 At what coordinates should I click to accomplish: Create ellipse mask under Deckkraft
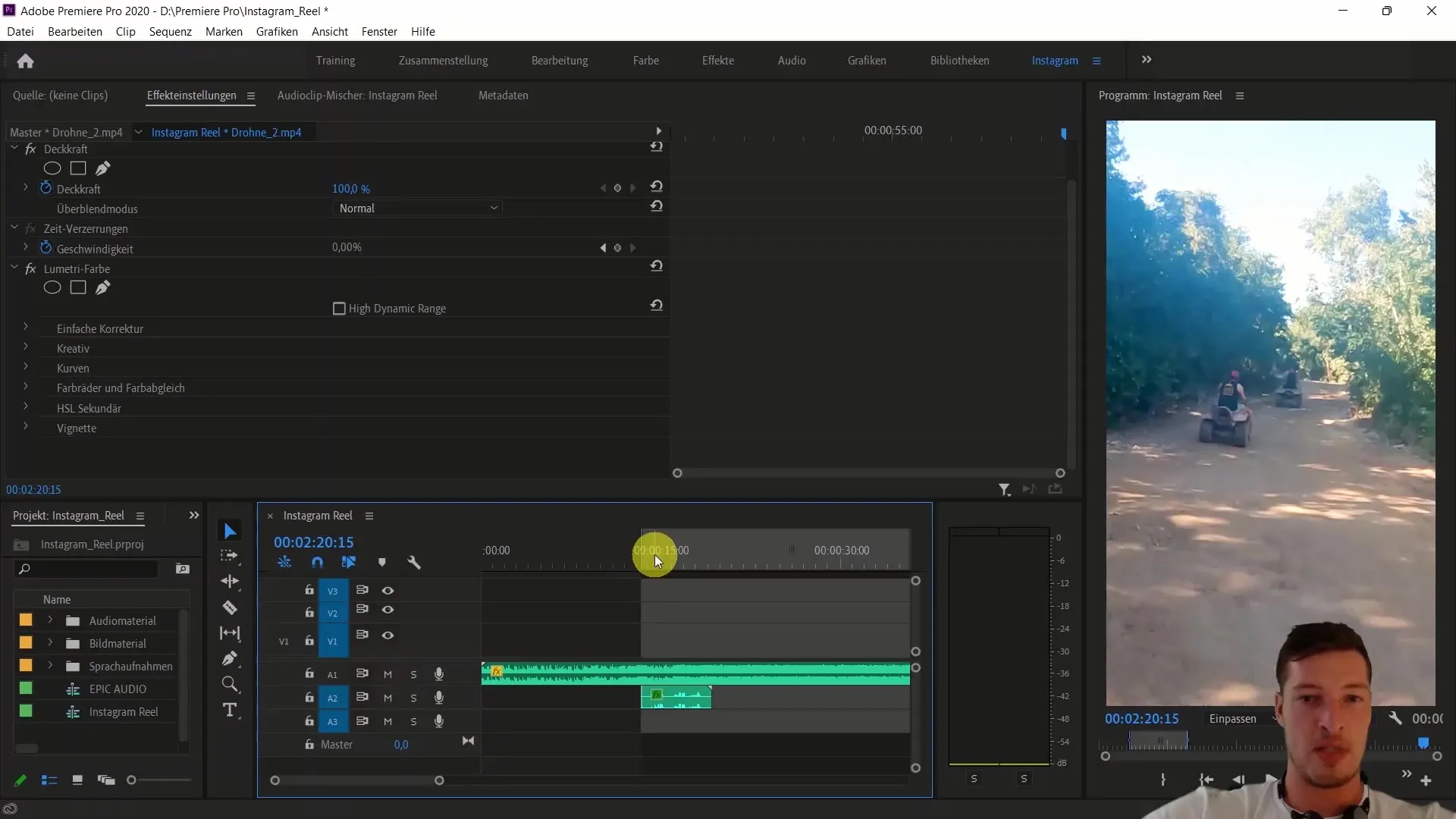pos(52,168)
